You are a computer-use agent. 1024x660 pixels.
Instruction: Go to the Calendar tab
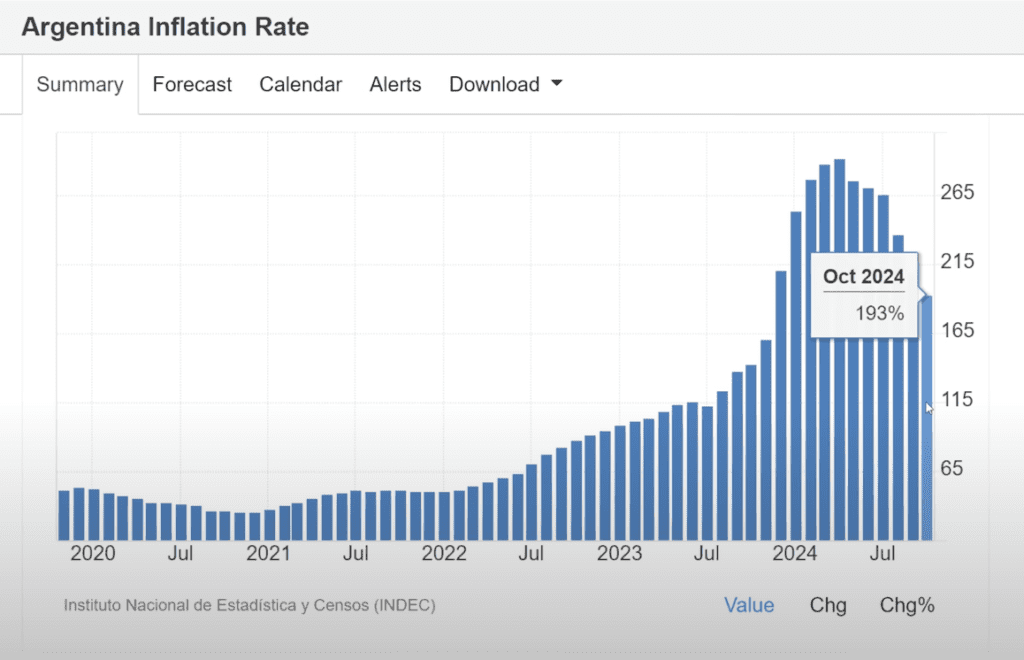tap(300, 85)
